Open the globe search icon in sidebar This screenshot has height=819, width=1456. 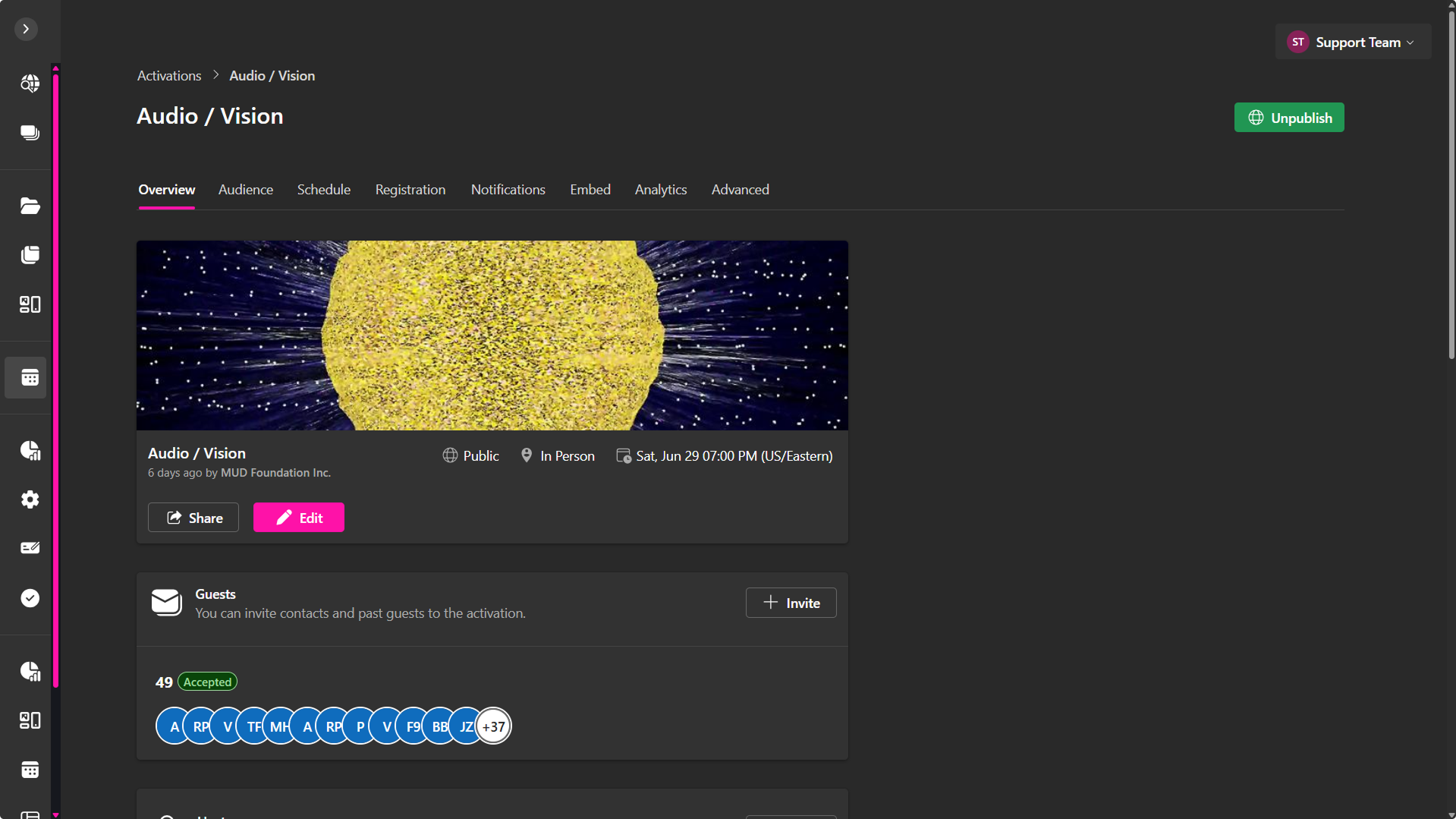coord(30,83)
